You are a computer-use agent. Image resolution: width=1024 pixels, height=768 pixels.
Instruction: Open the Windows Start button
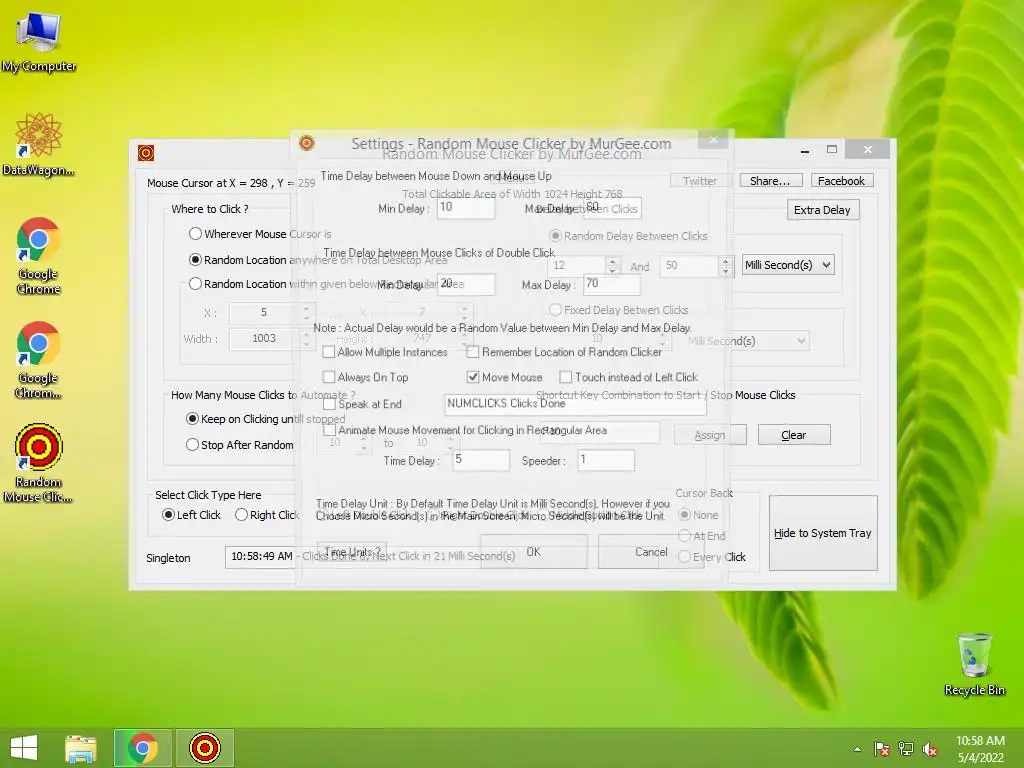point(24,748)
